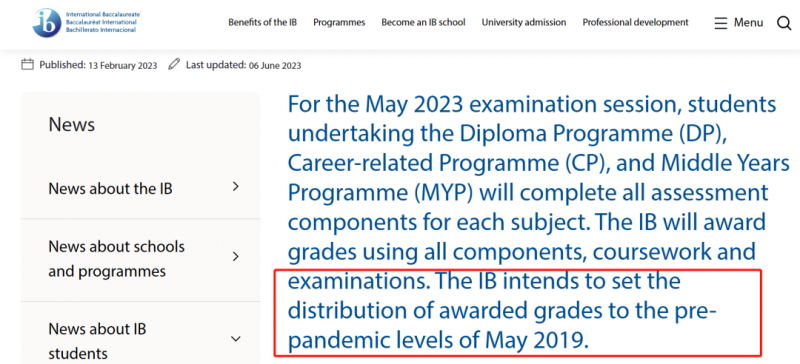Open the hamburger Menu icon

tap(720, 23)
